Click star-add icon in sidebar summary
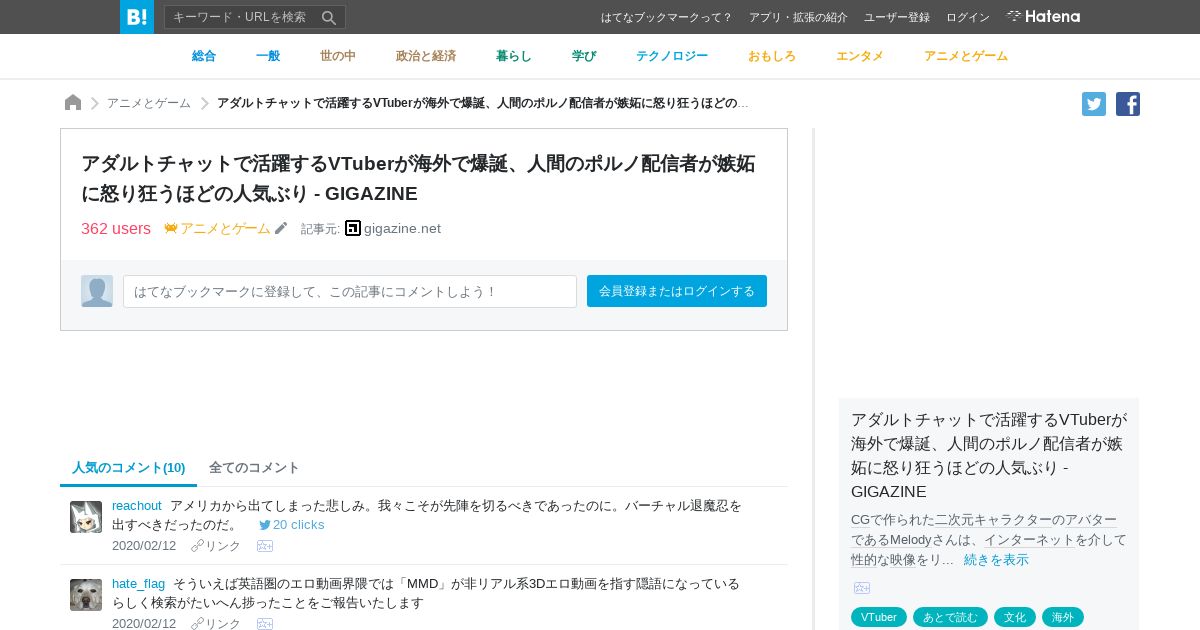This screenshot has width=1200, height=630. pyautogui.click(x=862, y=588)
